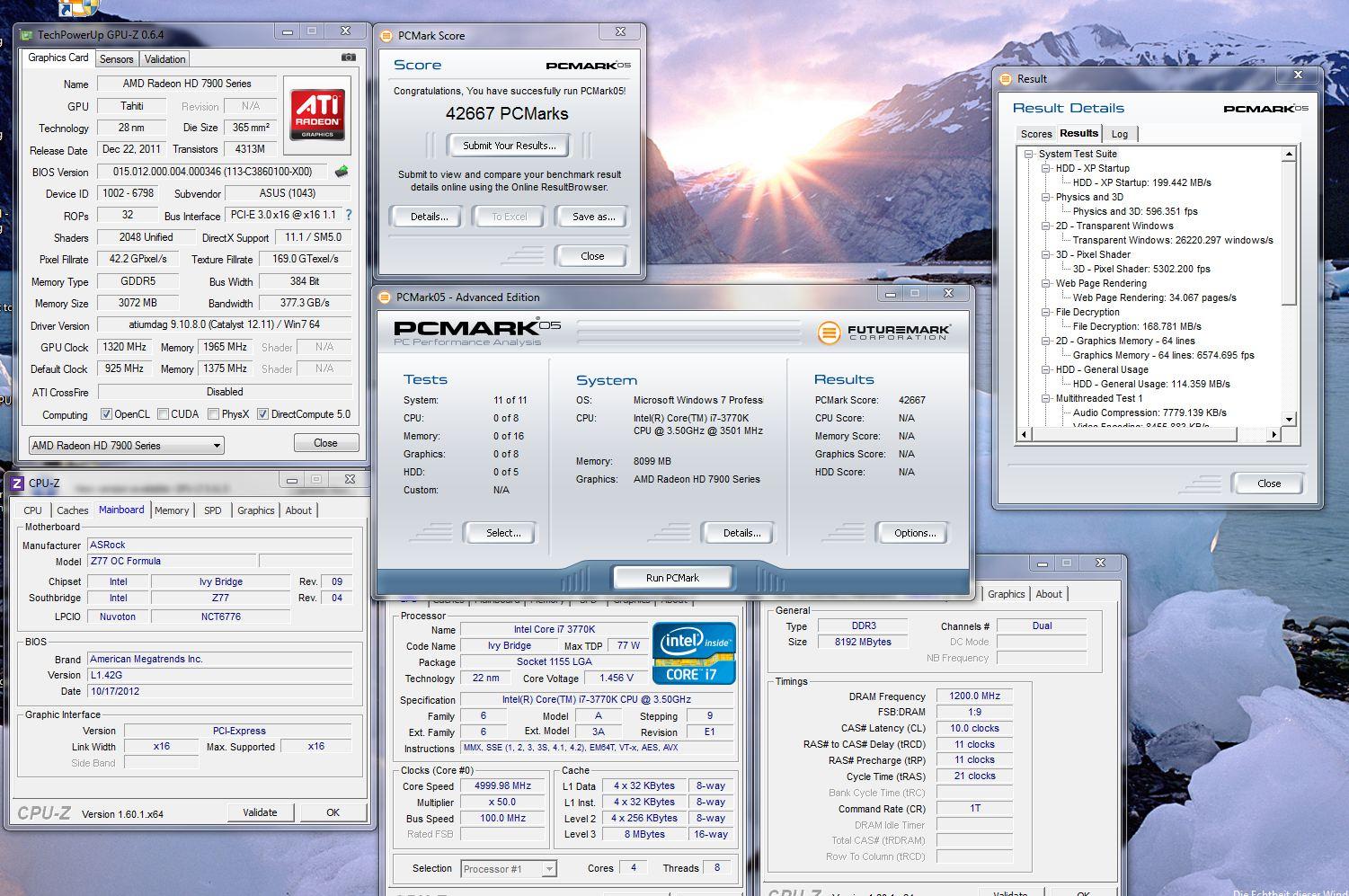Collapse the 2D - Transparent Windows node
This screenshot has width=1349, height=896.
[x=1045, y=226]
